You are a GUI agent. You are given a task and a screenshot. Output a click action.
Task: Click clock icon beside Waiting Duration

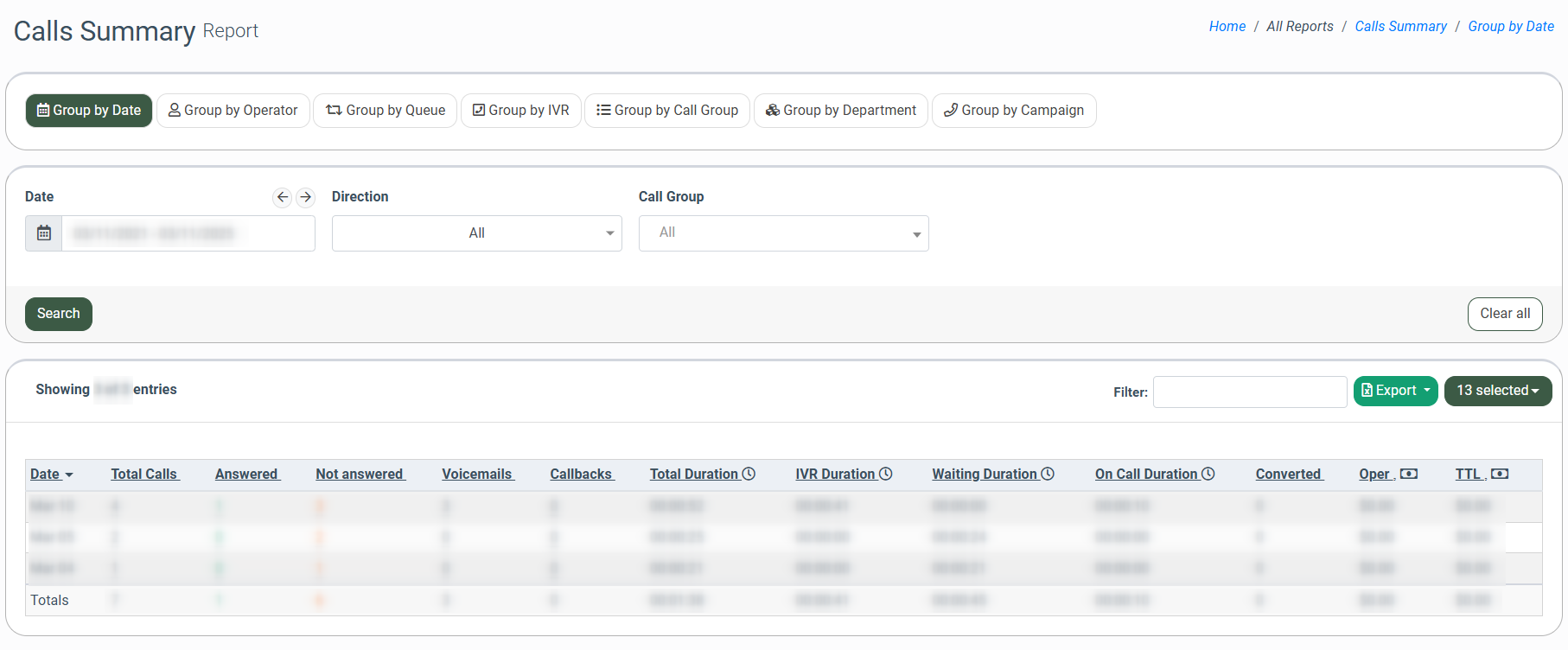[x=1048, y=474]
